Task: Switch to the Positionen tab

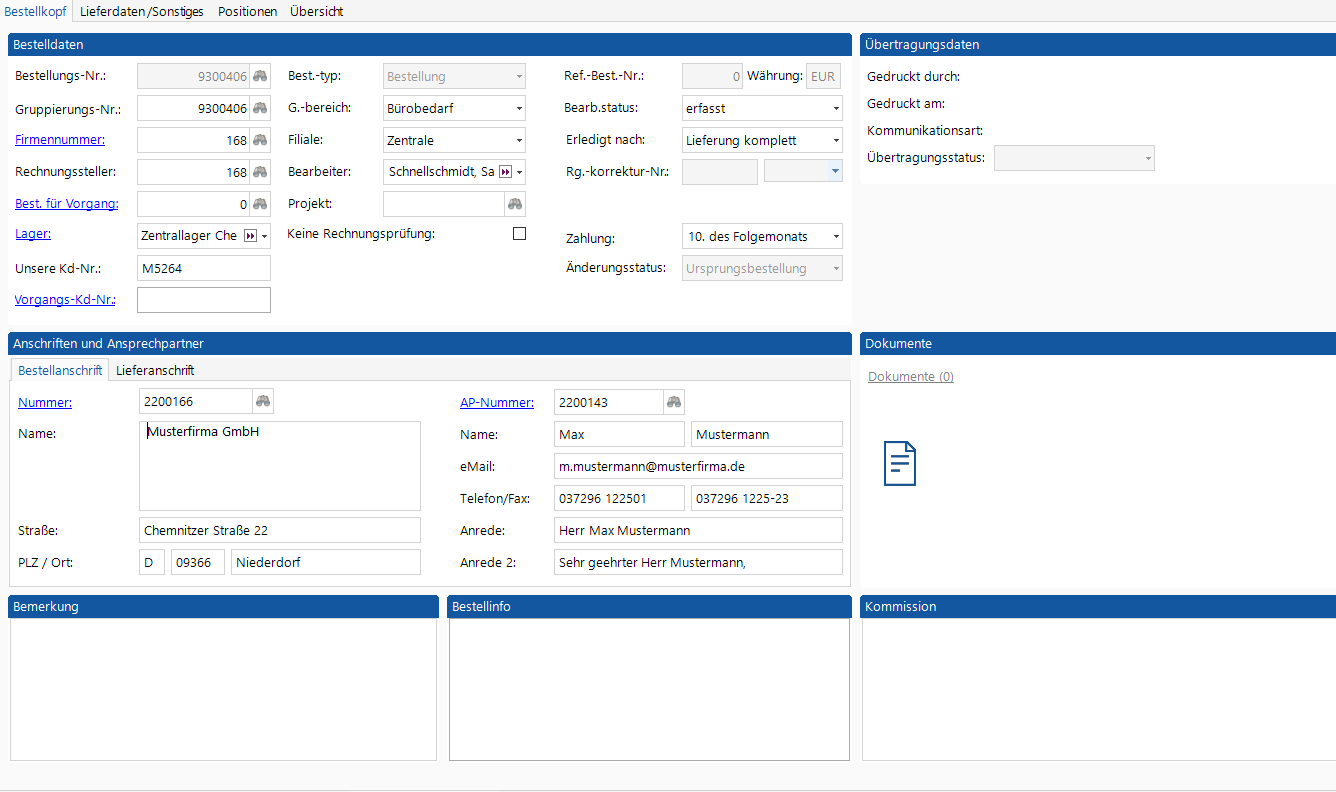Action: click(x=247, y=11)
